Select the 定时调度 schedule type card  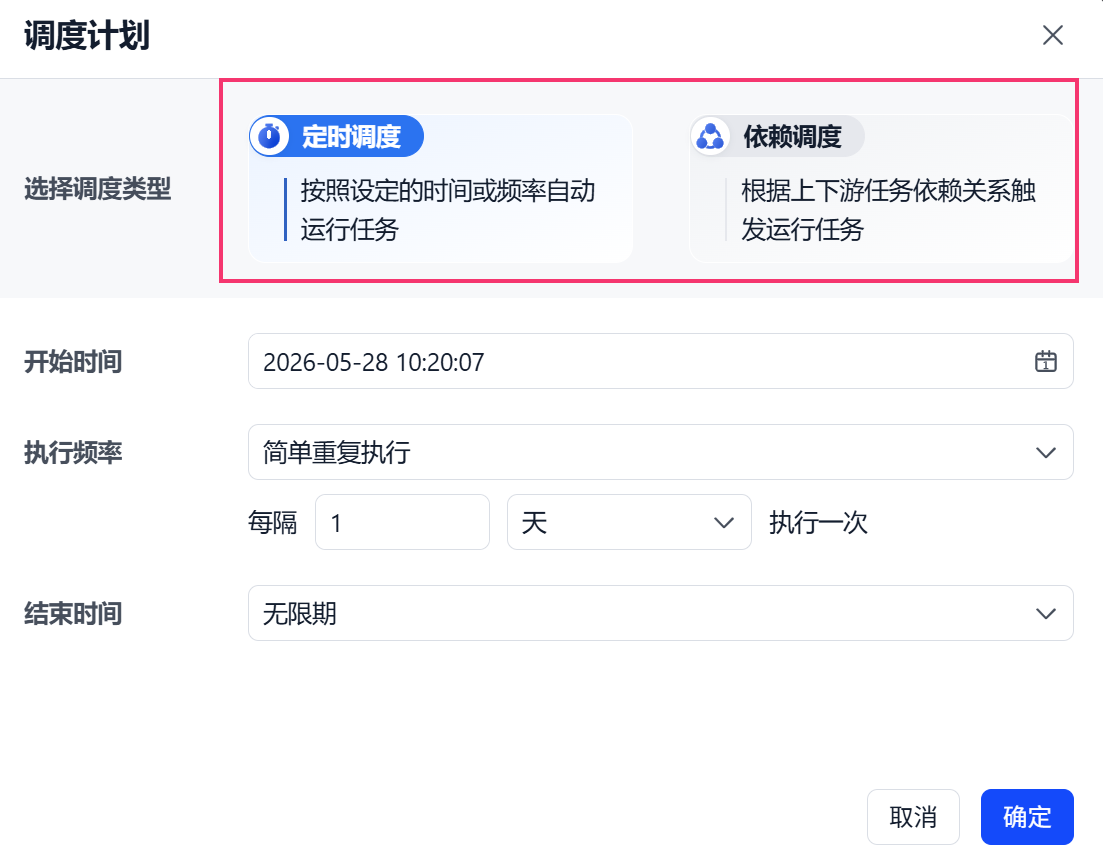tap(441, 189)
